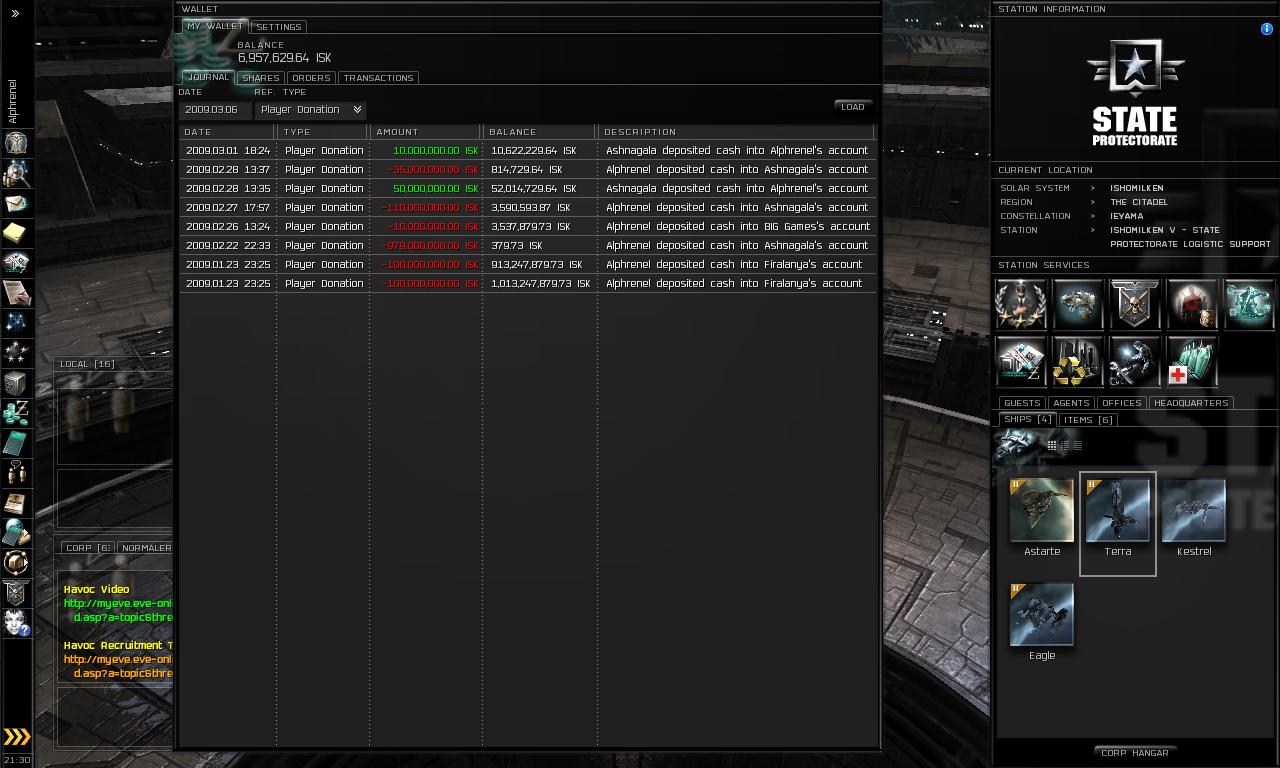This screenshot has height=768, width=1280.
Task: Switch to the Offices tab
Action: [1122, 403]
